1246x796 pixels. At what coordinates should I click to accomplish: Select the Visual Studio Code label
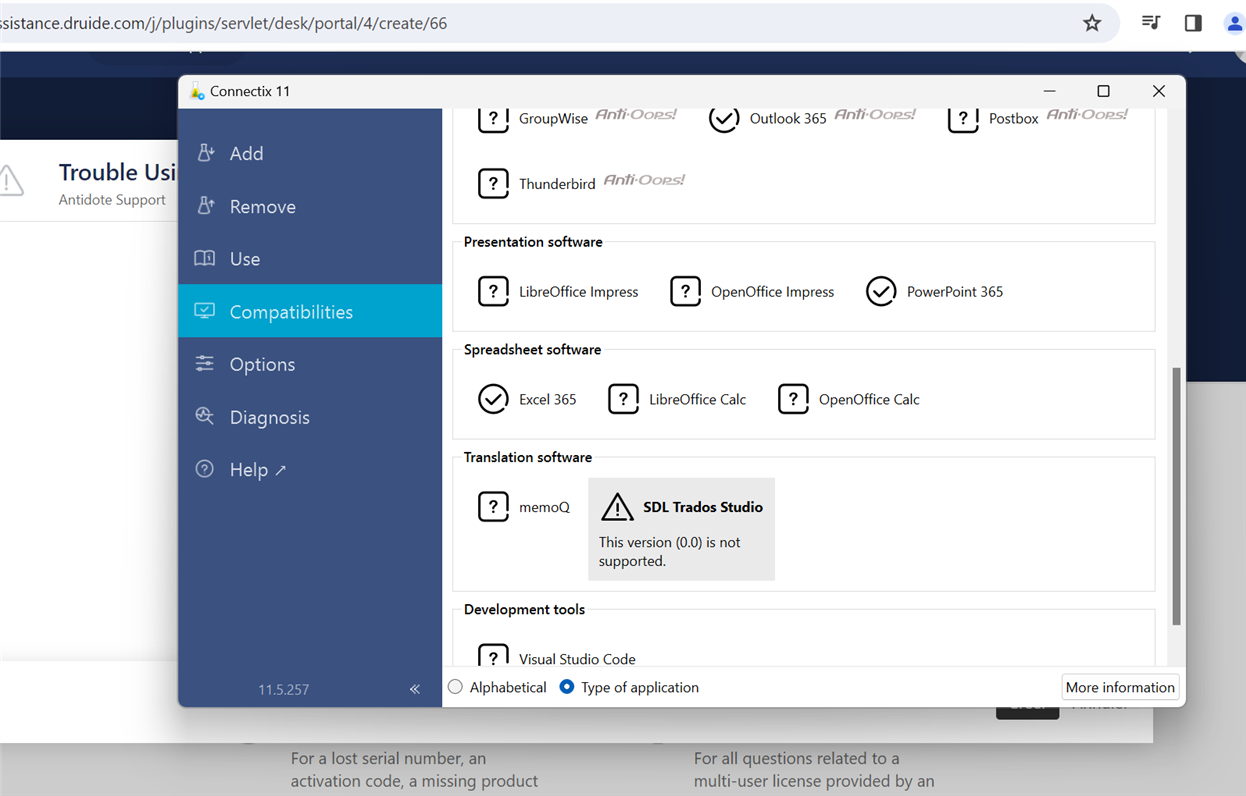577,659
